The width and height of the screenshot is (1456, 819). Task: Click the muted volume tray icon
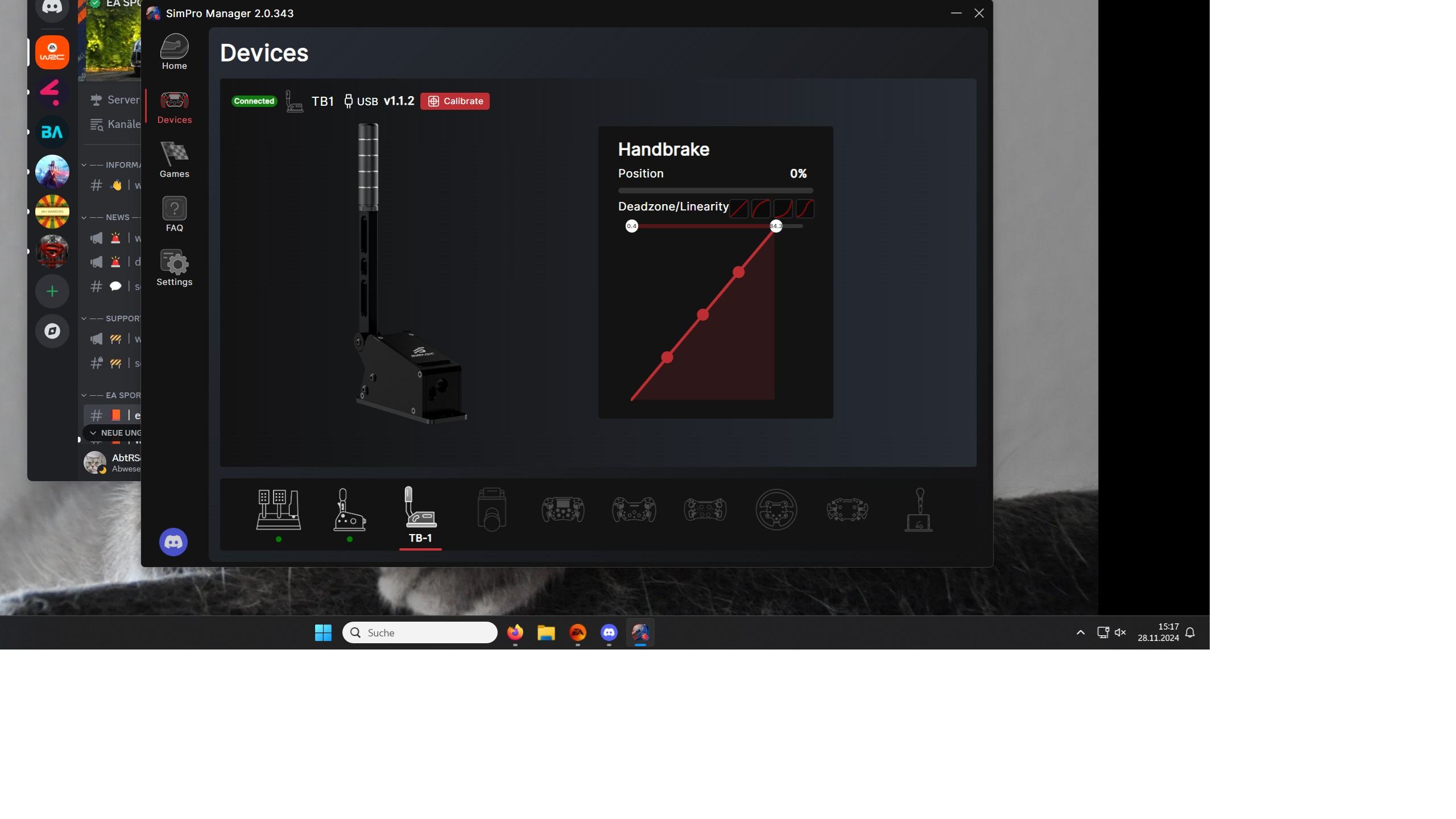[1121, 632]
